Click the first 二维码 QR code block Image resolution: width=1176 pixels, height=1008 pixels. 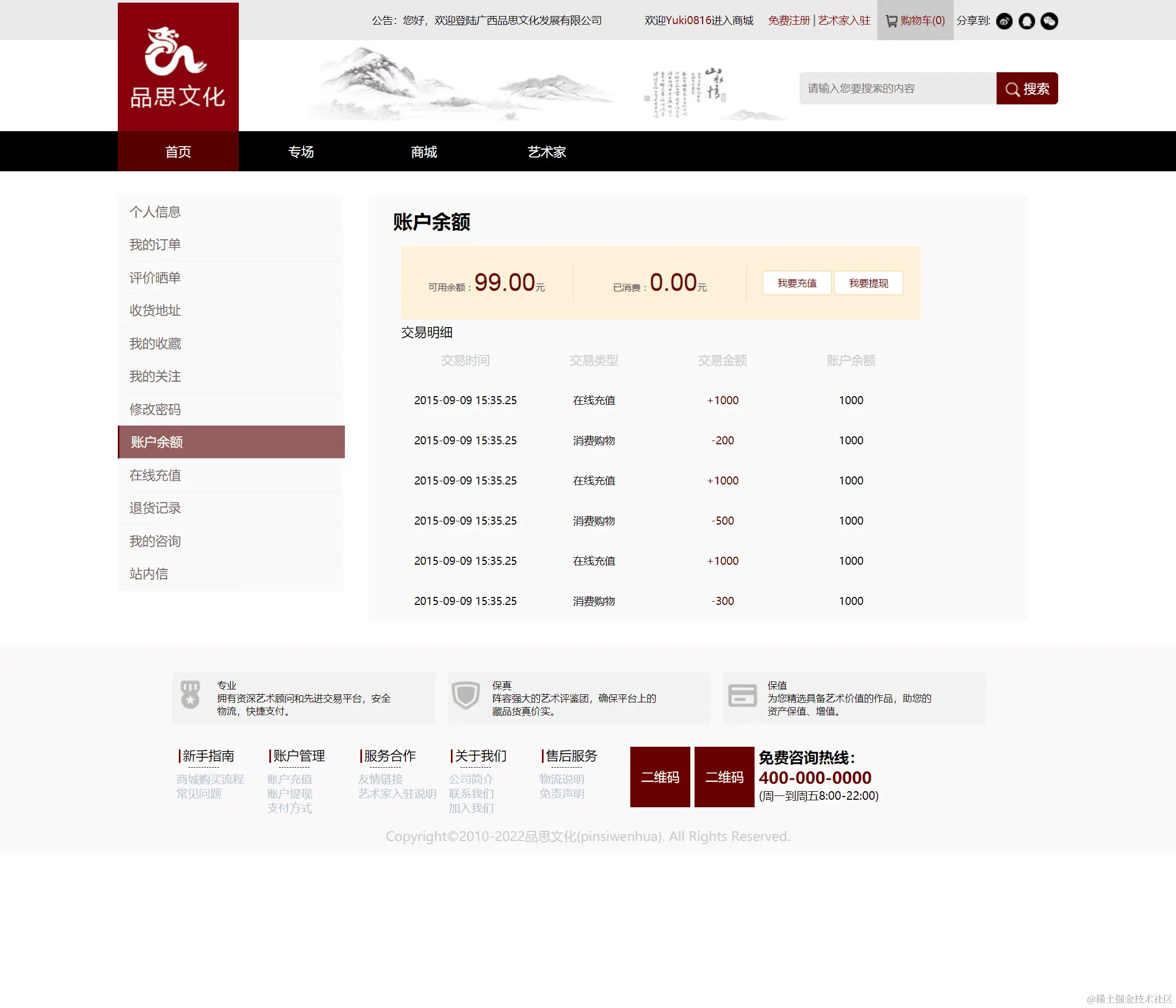(660, 777)
